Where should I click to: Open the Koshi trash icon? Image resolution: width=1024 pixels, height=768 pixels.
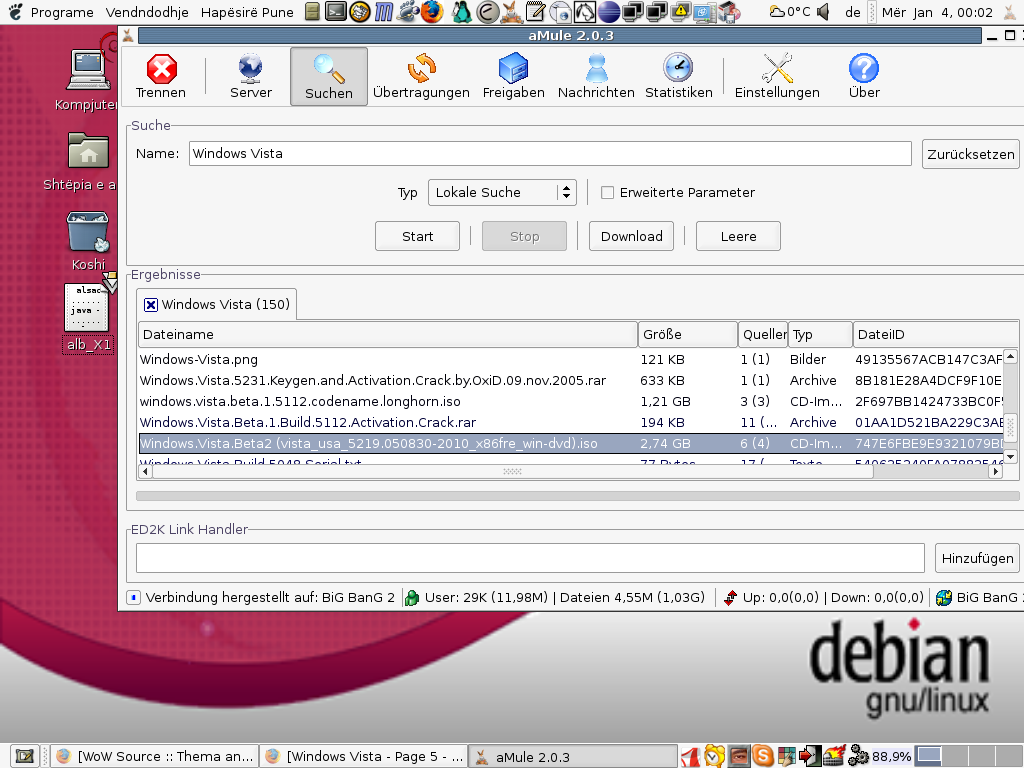pos(88,241)
